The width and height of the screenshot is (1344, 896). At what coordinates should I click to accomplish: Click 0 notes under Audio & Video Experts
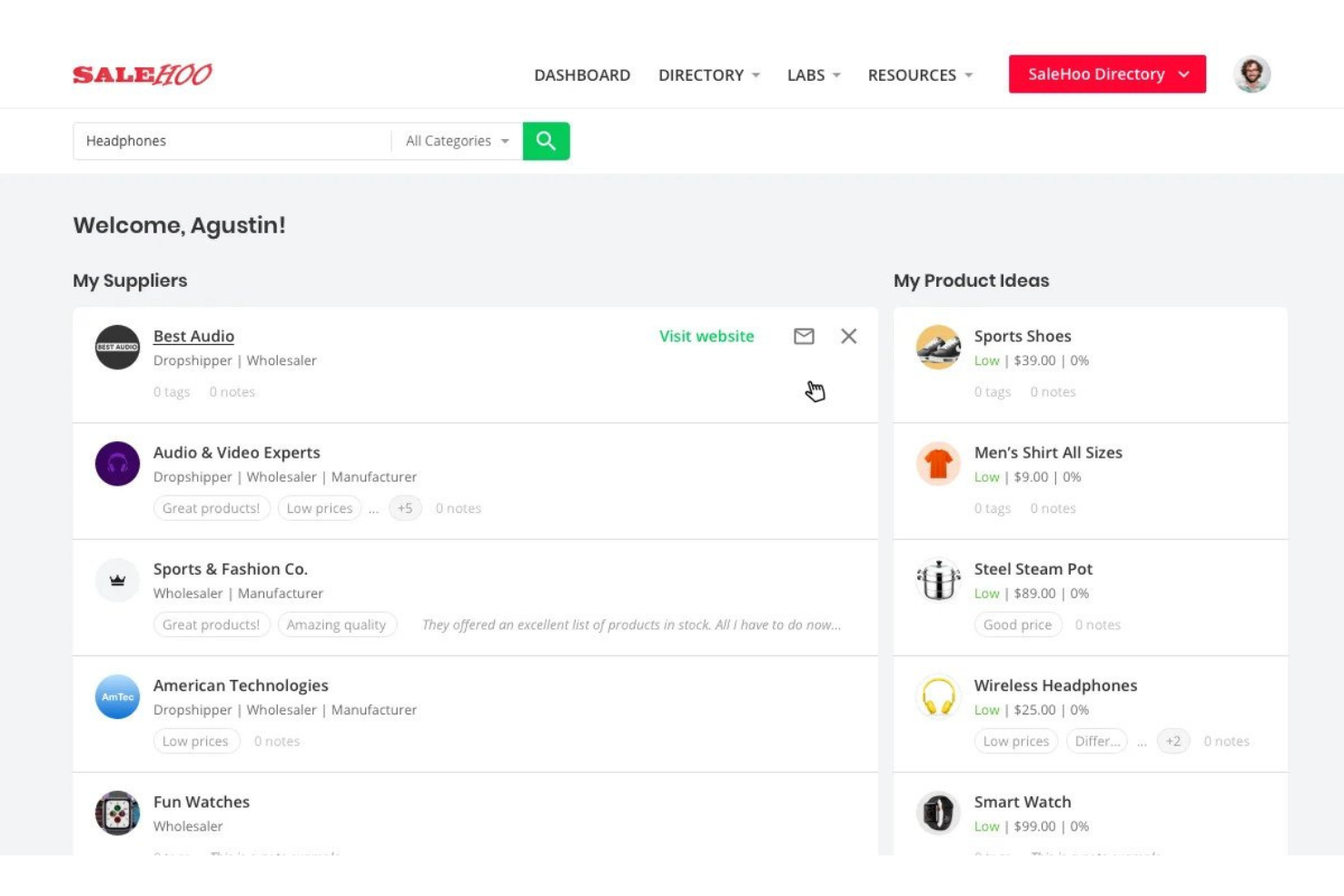459,508
